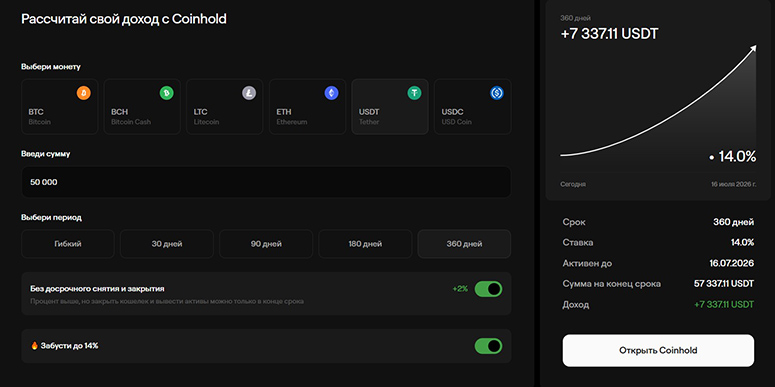Image resolution: width=775 pixels, height=387 pixels.
Task: Click the orange Bitcoin coin icon
Action: point(84,92)
